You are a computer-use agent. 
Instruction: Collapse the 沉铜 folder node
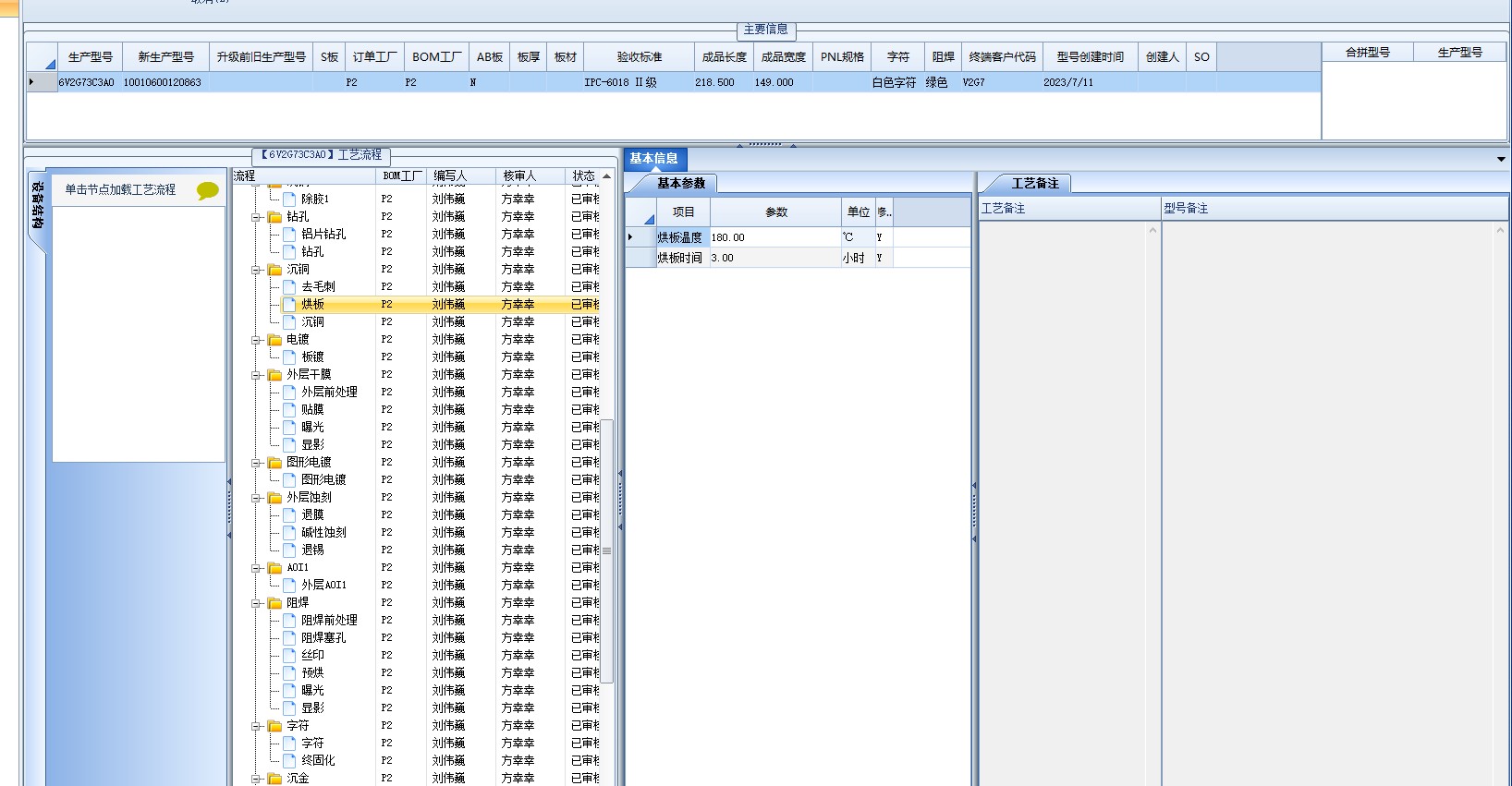pos(256,270)
